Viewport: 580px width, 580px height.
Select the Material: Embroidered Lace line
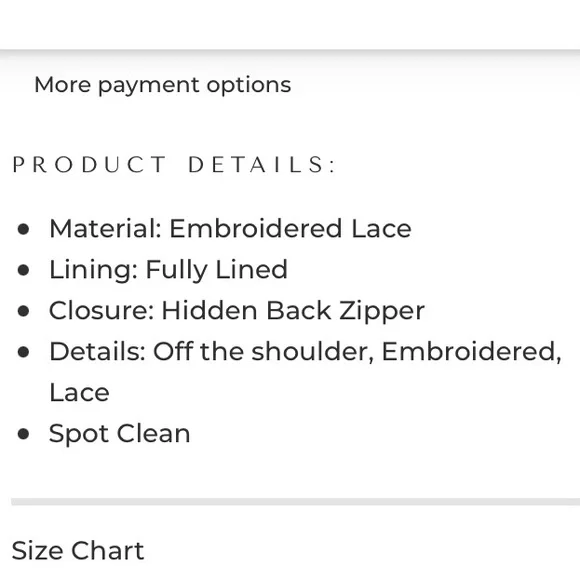pos(230,229)
